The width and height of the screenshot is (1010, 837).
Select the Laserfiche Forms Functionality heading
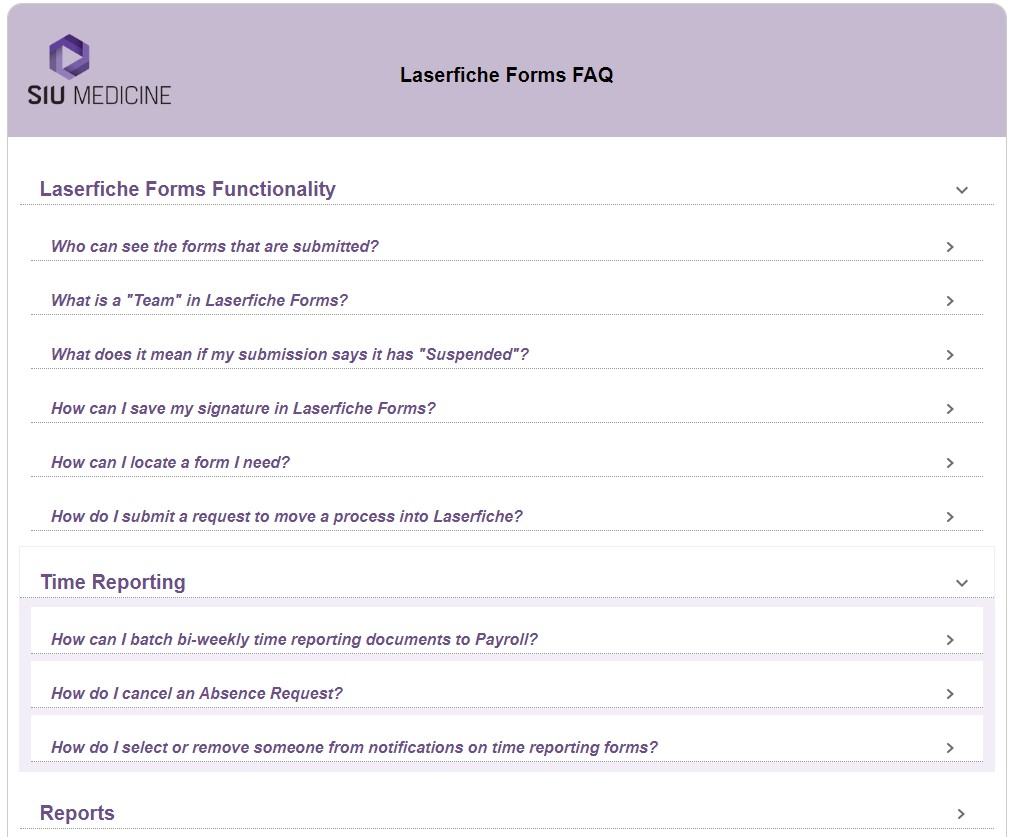coord(188,189)
